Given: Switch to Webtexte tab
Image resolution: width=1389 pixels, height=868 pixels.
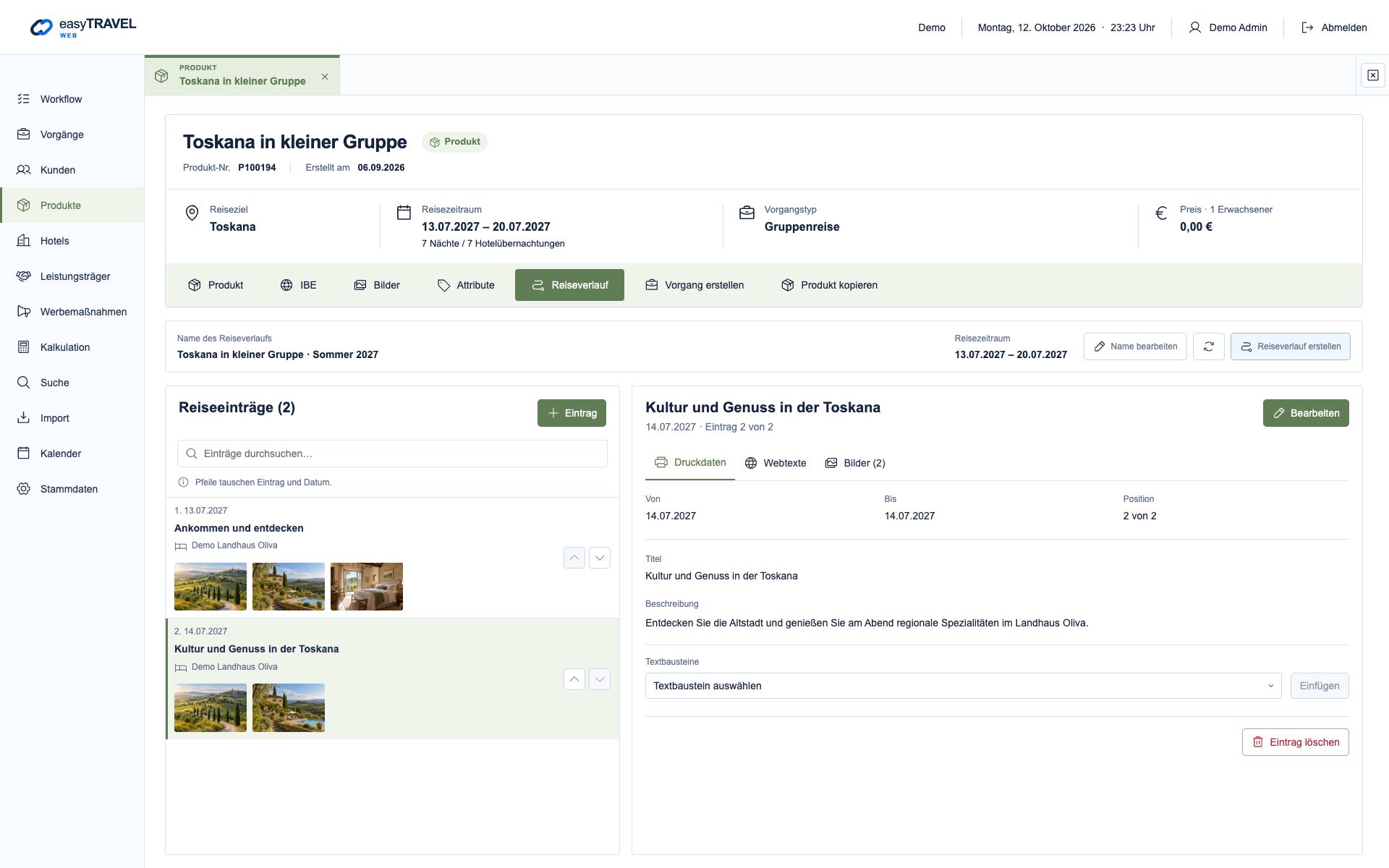Looking at the screenshot, I should 776,463.
